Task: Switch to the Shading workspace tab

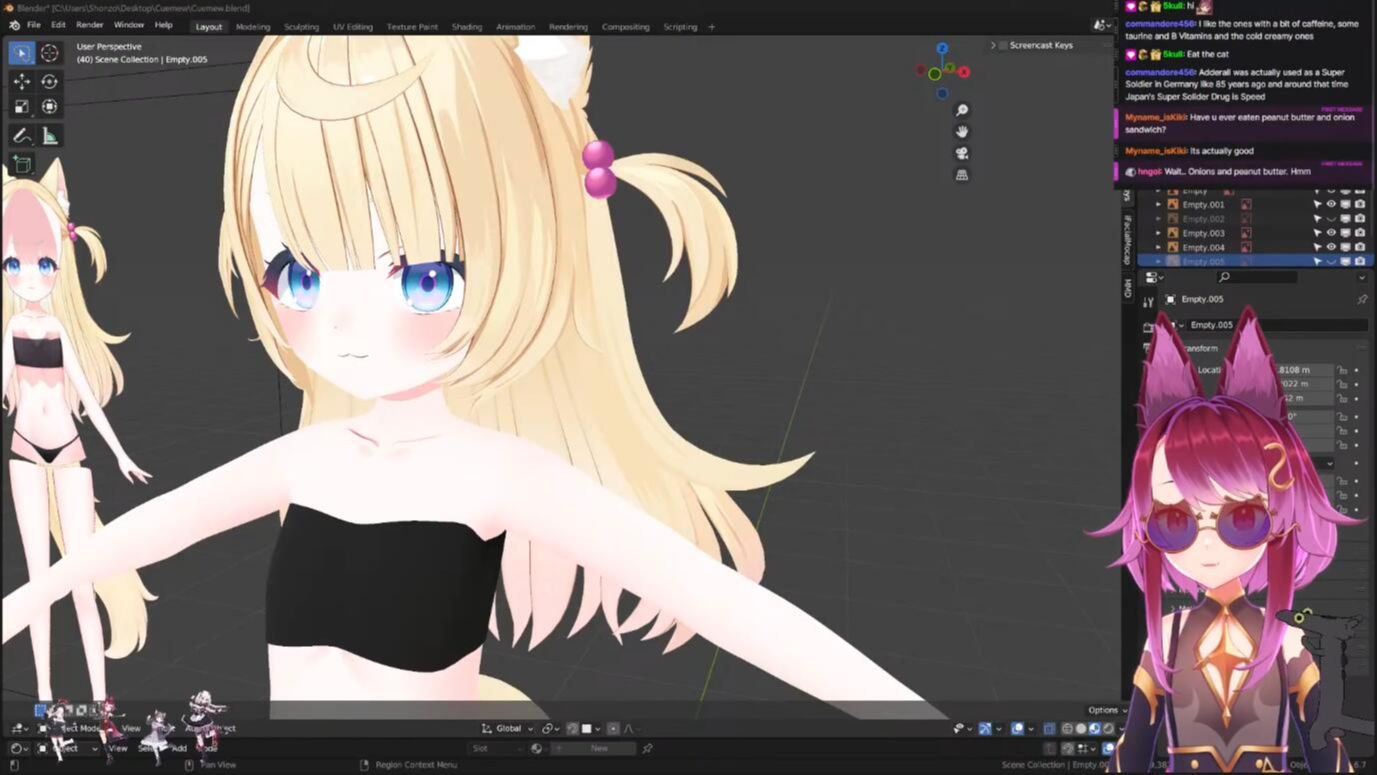Action: 467,27
